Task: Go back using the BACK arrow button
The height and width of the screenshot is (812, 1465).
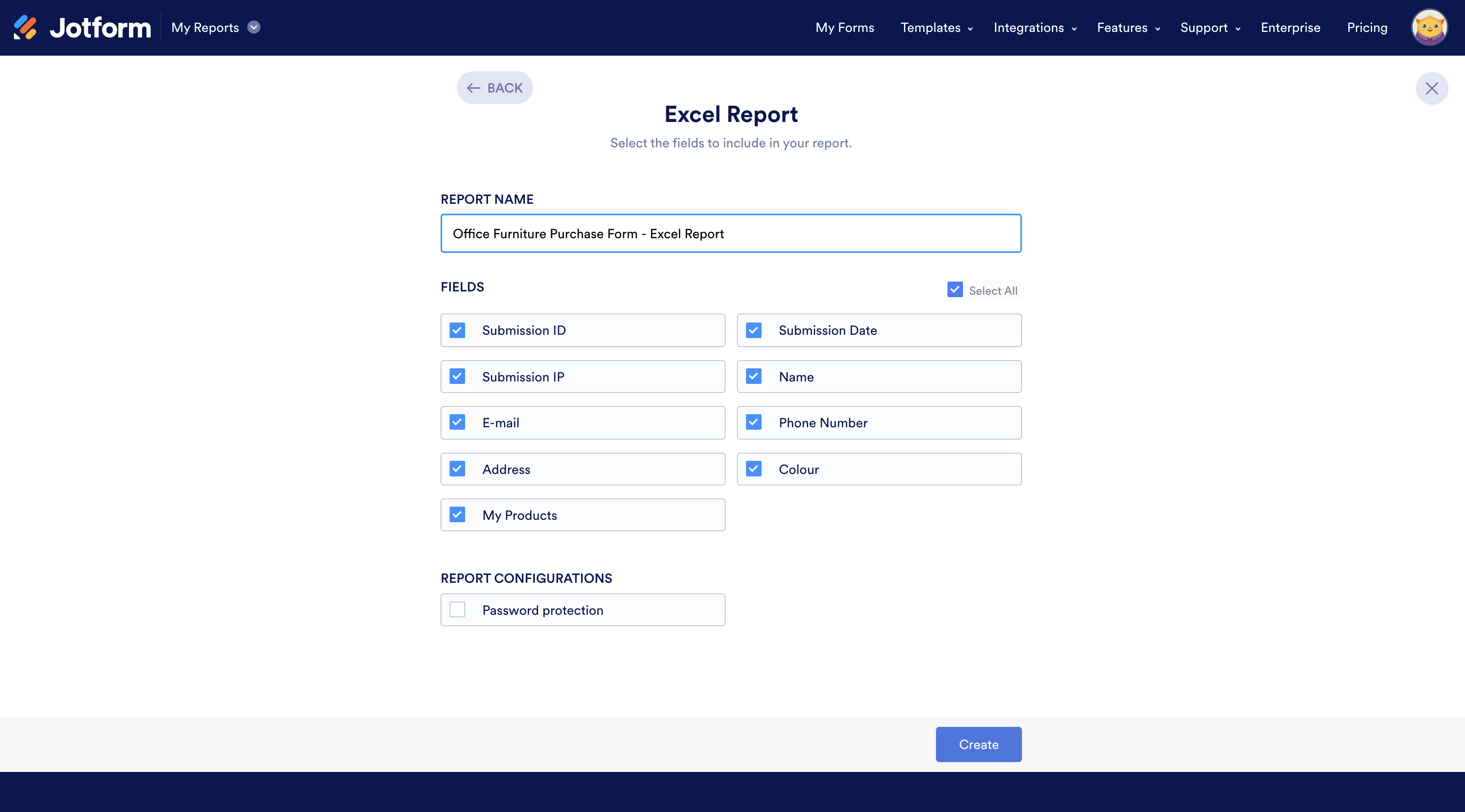Action: pyautogui.click(x=494, y=88)
